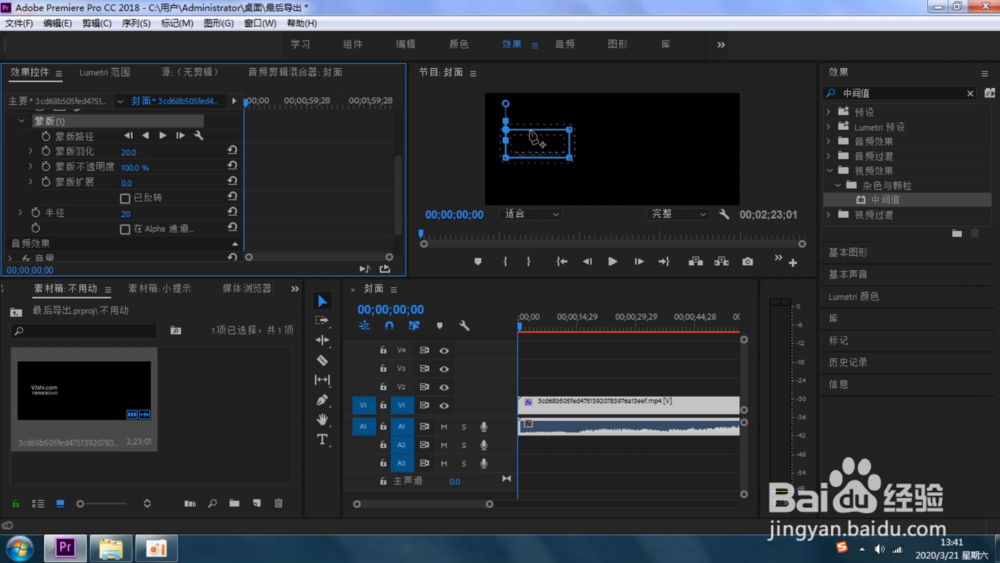Expand the Presets folder in Effects

829,112
